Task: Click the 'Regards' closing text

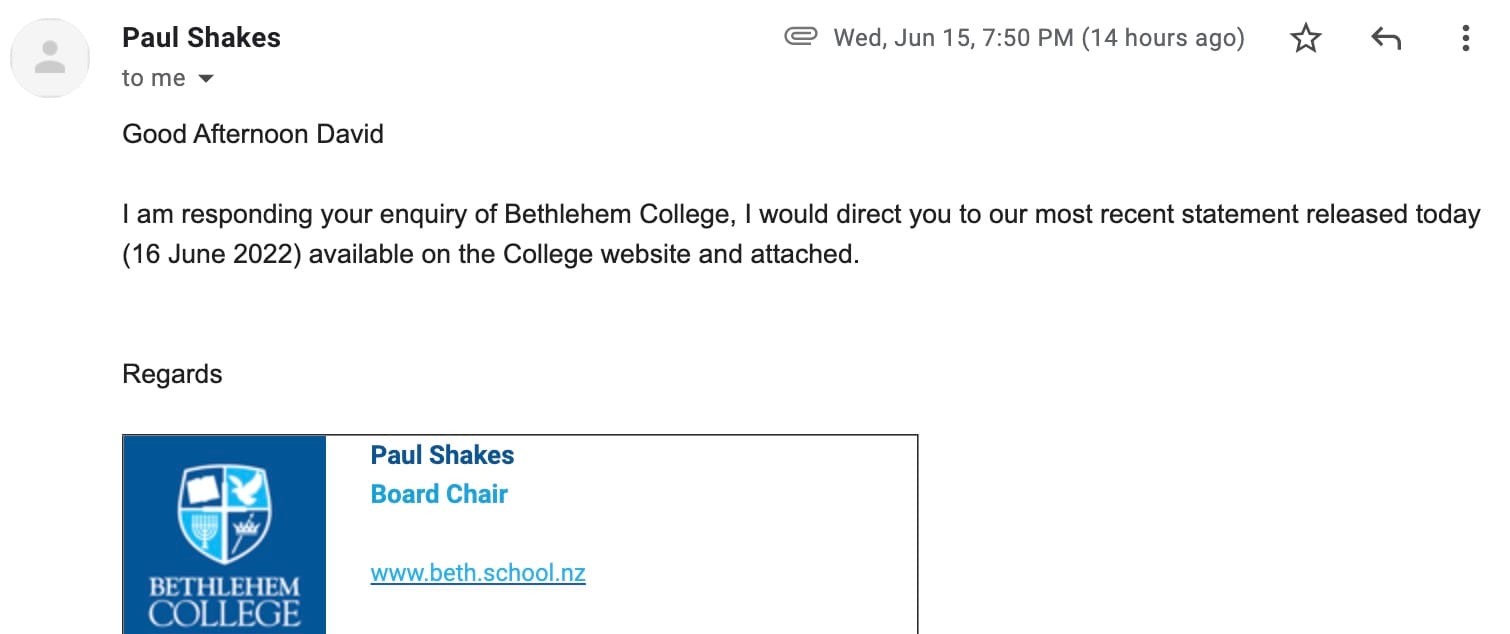Action: point(171,373)
